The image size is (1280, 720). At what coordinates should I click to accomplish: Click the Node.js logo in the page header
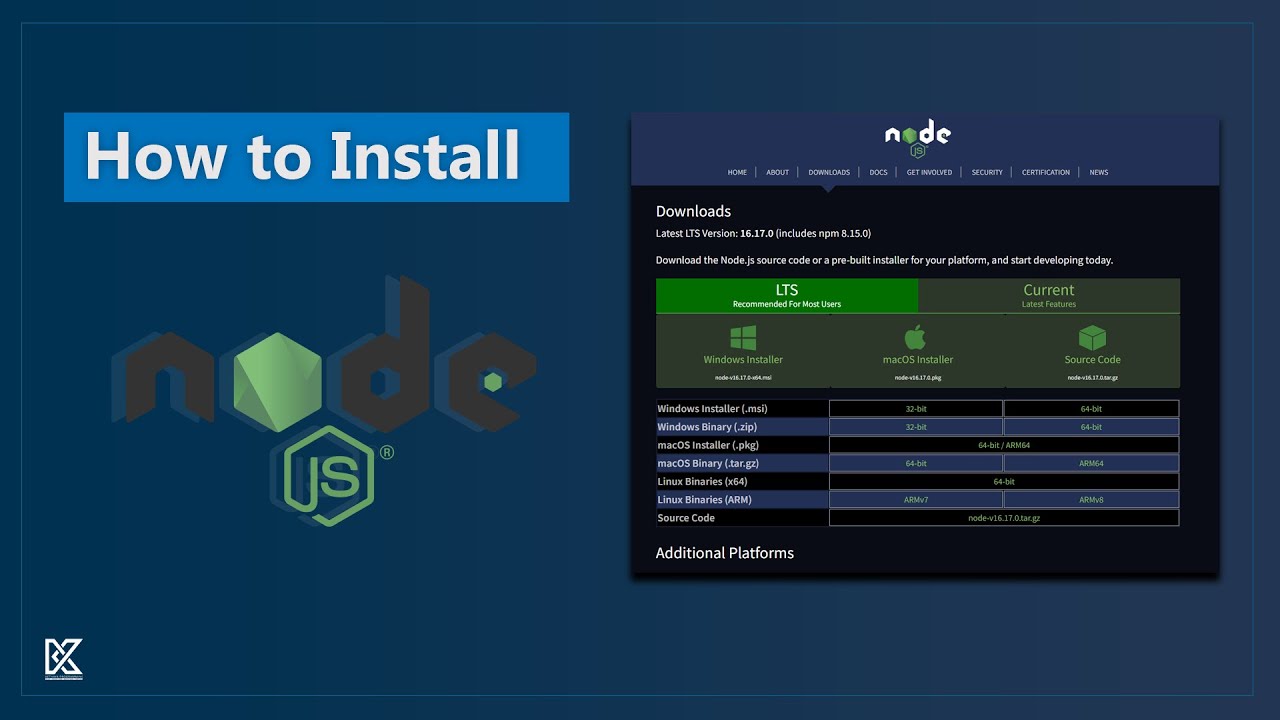point(917,138)
